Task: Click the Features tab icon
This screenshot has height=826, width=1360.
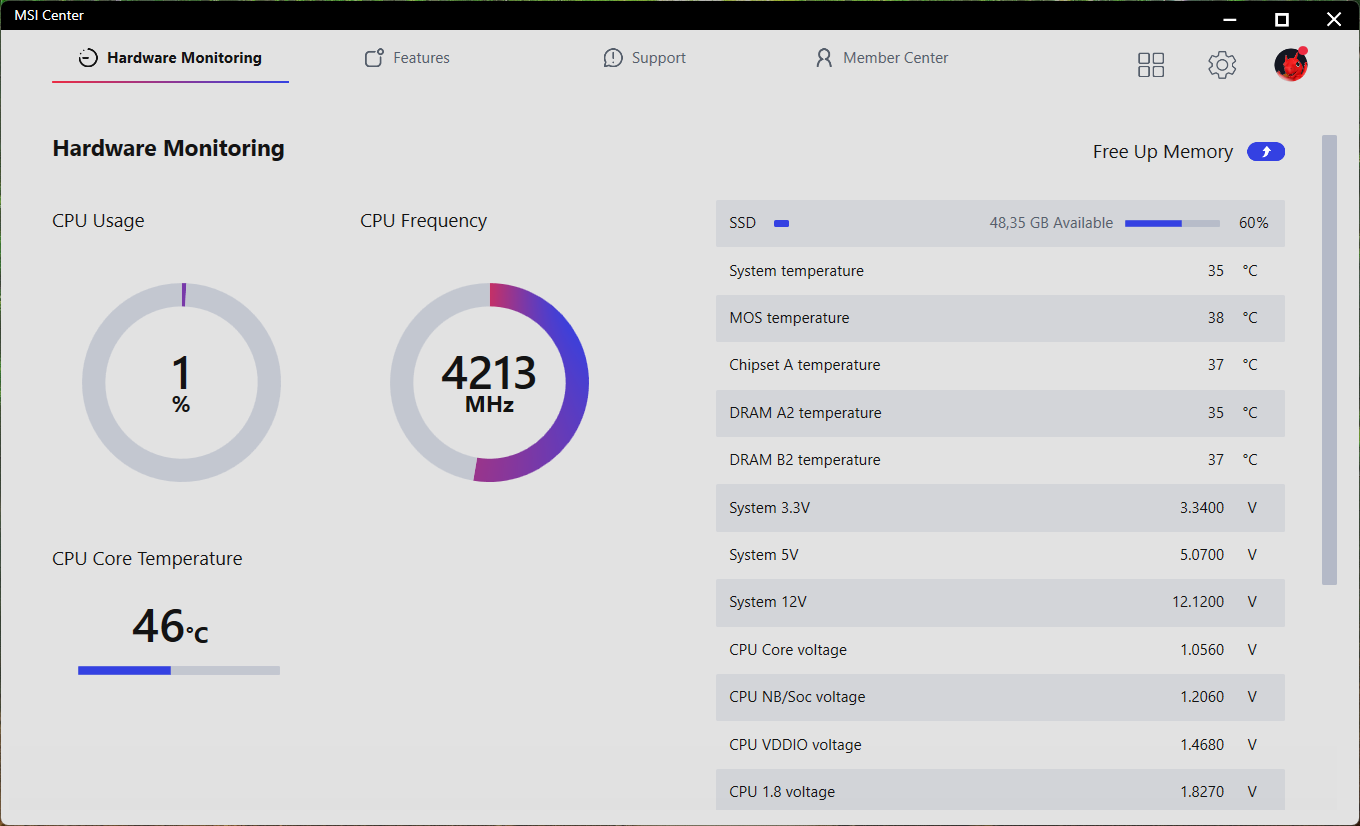Action: [x=374, y=58]
